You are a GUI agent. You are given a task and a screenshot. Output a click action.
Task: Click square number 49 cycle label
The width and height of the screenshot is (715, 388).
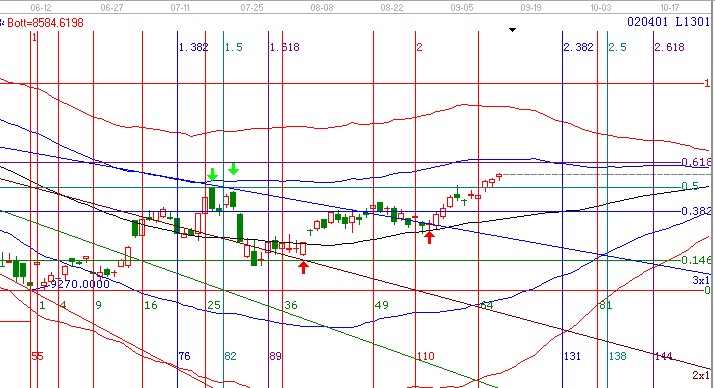(x=382, y=305)
